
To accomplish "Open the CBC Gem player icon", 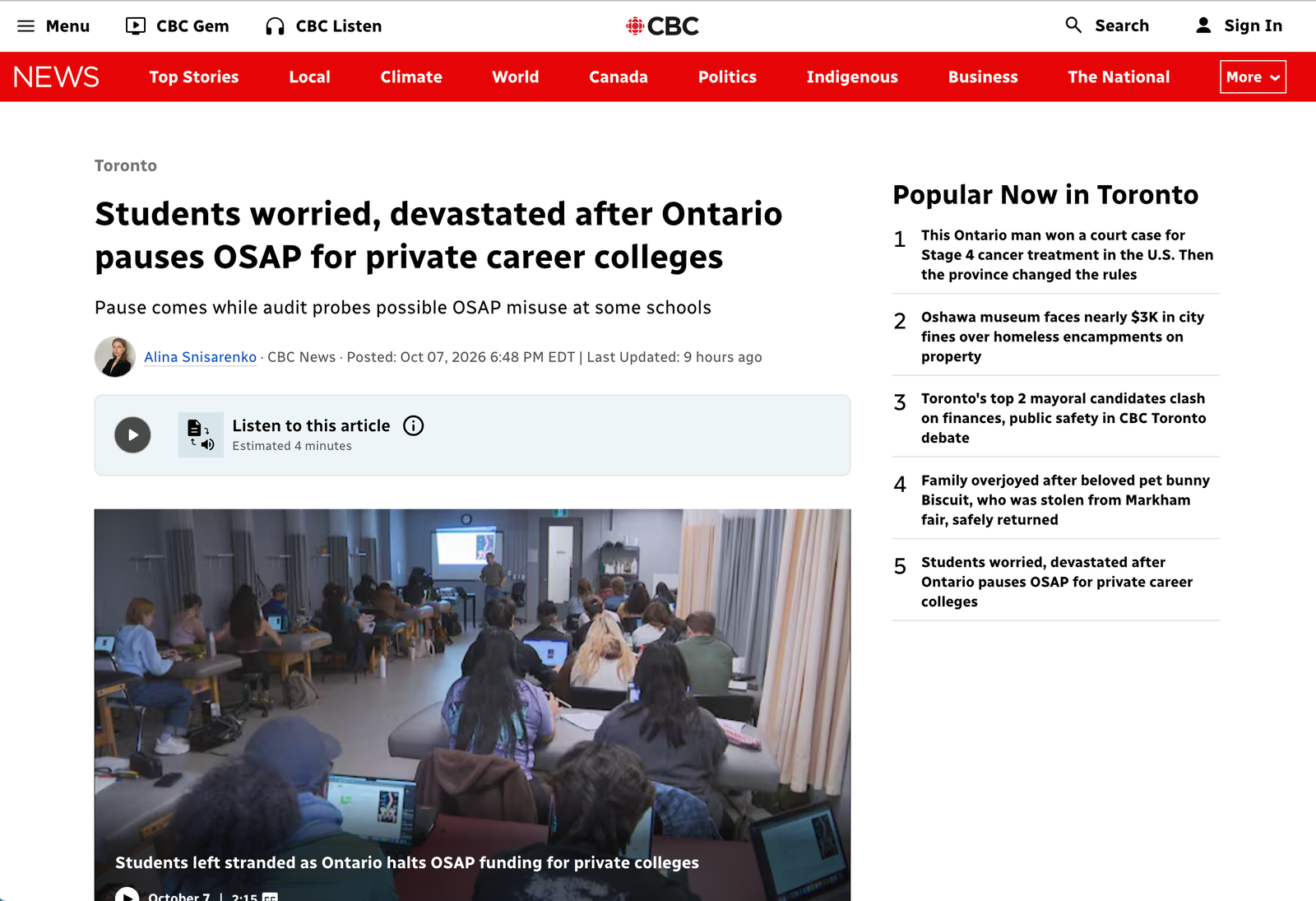I will 136,26.
